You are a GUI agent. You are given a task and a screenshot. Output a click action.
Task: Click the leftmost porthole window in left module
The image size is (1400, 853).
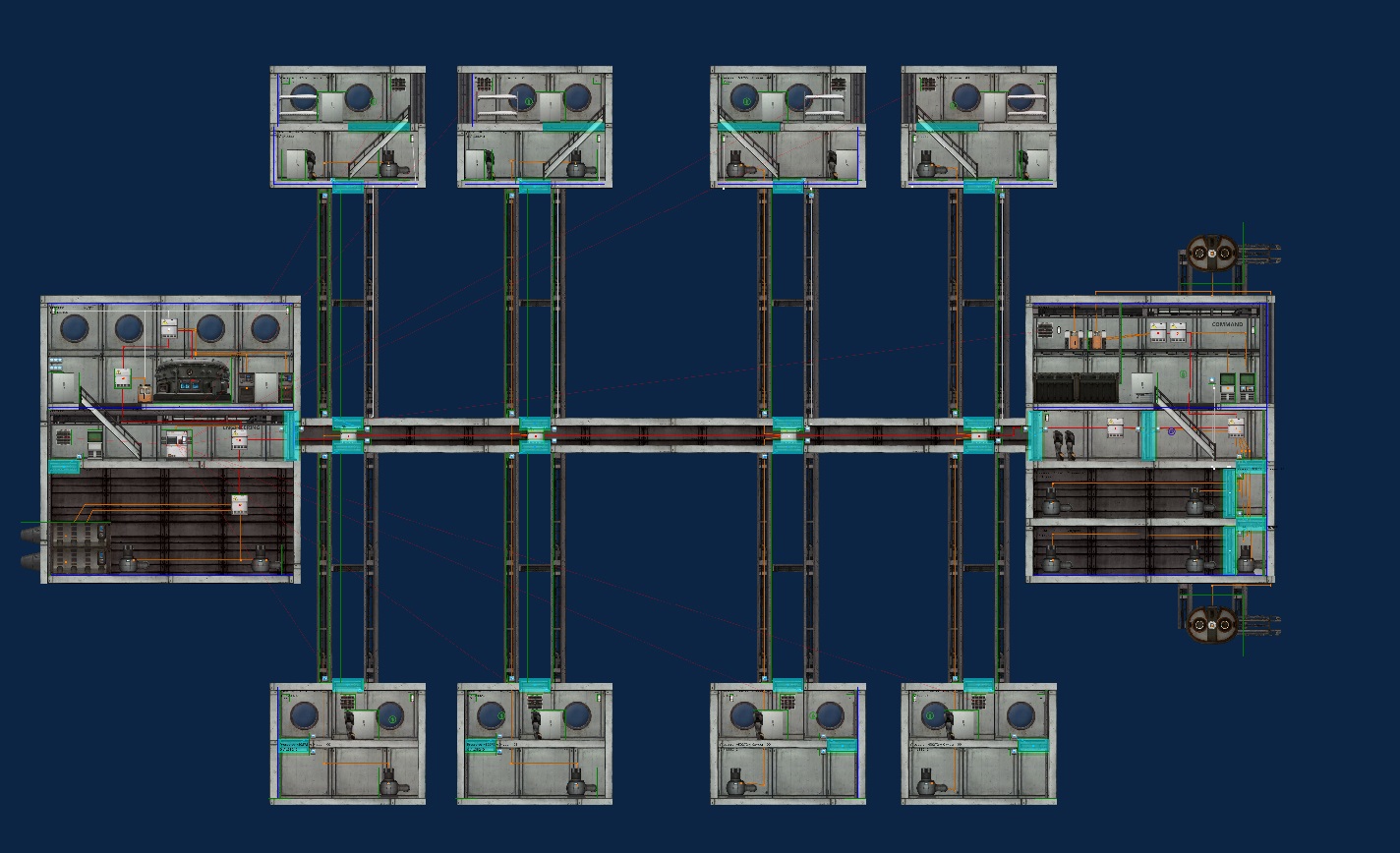click(x=75, y=327)
